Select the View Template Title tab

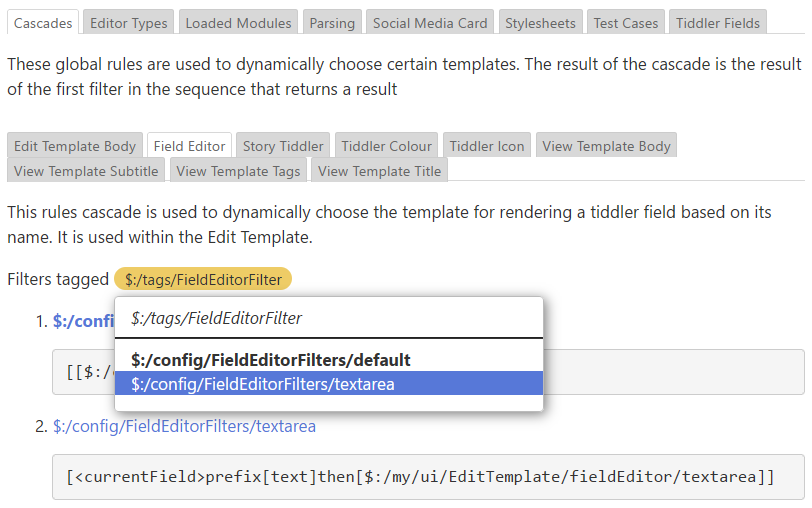[x=379, y=171]
